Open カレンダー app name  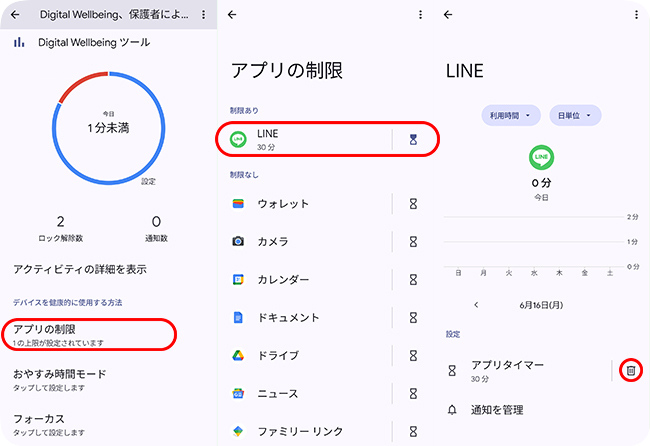(x=283, y=280)
